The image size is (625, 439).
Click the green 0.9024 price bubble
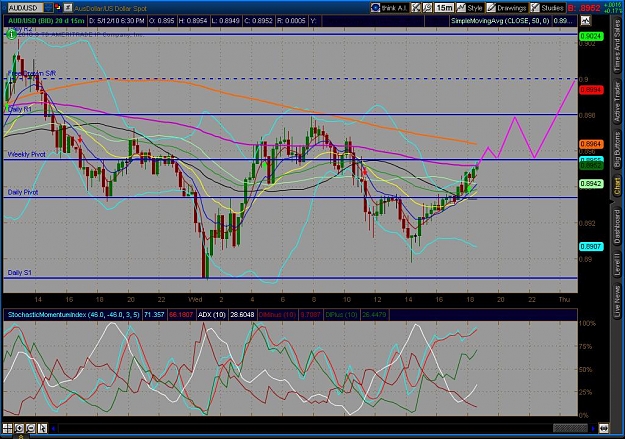tap(591, 36)
